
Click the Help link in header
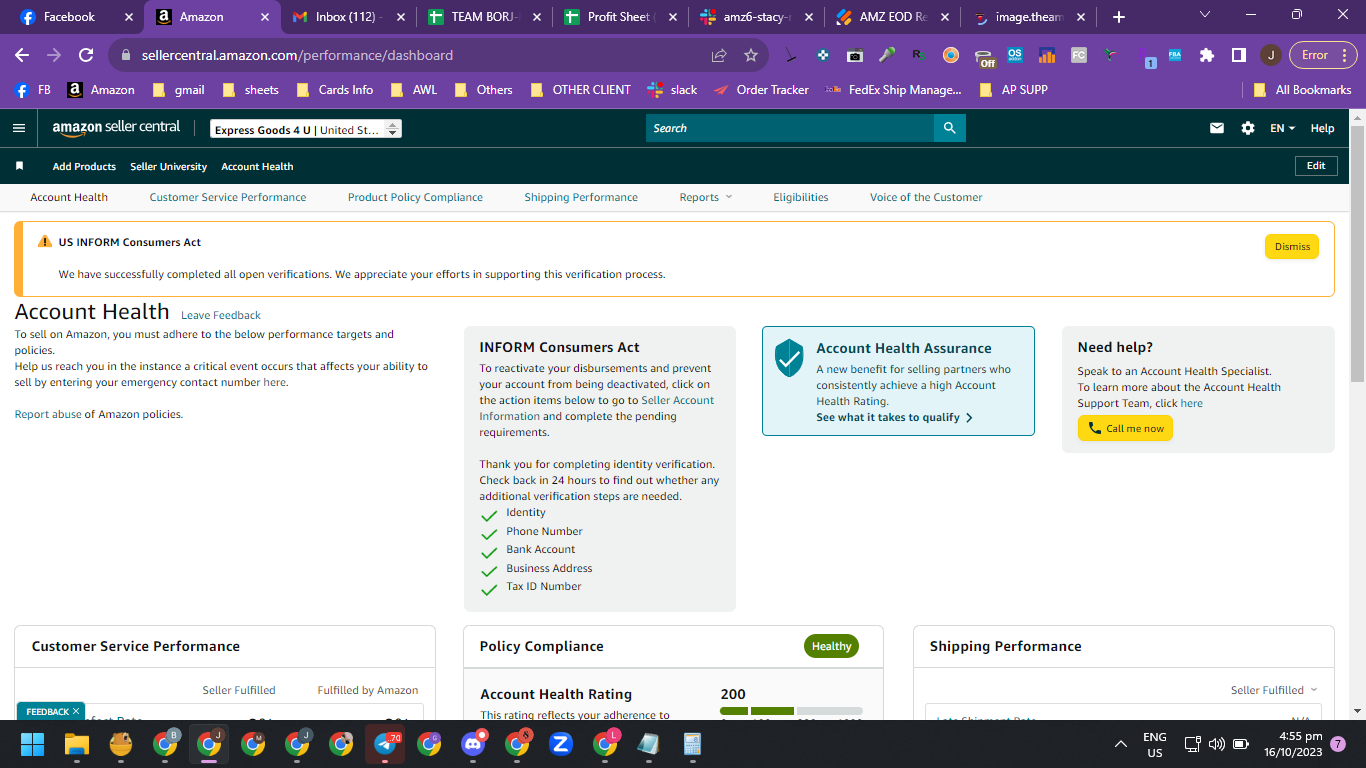coord(1322,128)
